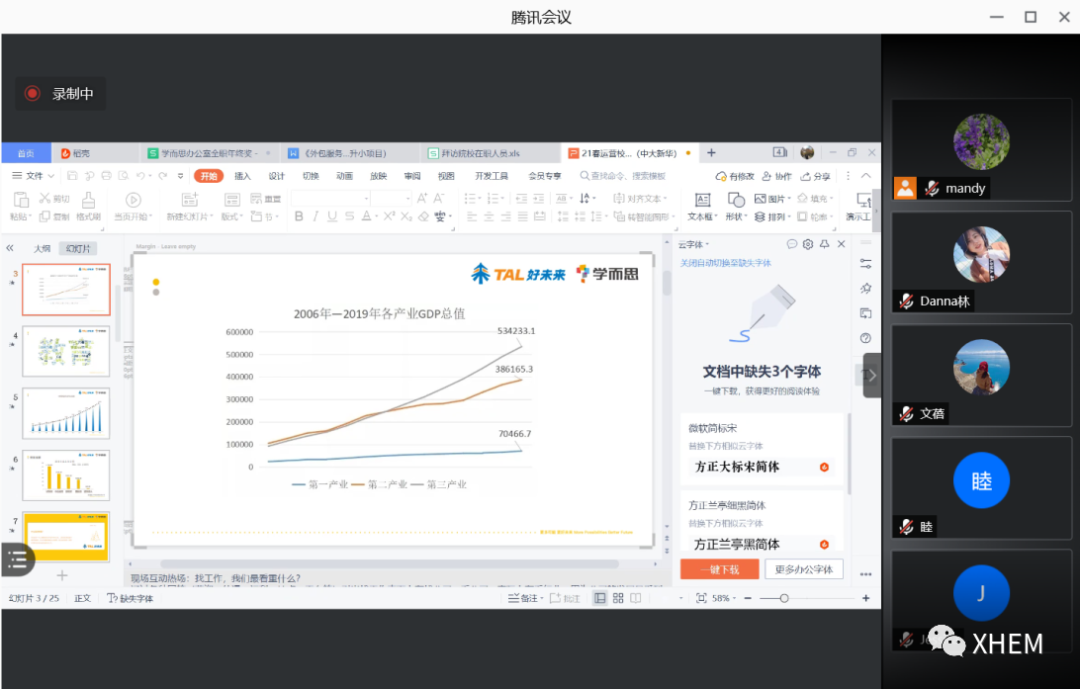Collapse the slide thumbnail panel
The image size is (1080, 689).
(x=10, y=248)
